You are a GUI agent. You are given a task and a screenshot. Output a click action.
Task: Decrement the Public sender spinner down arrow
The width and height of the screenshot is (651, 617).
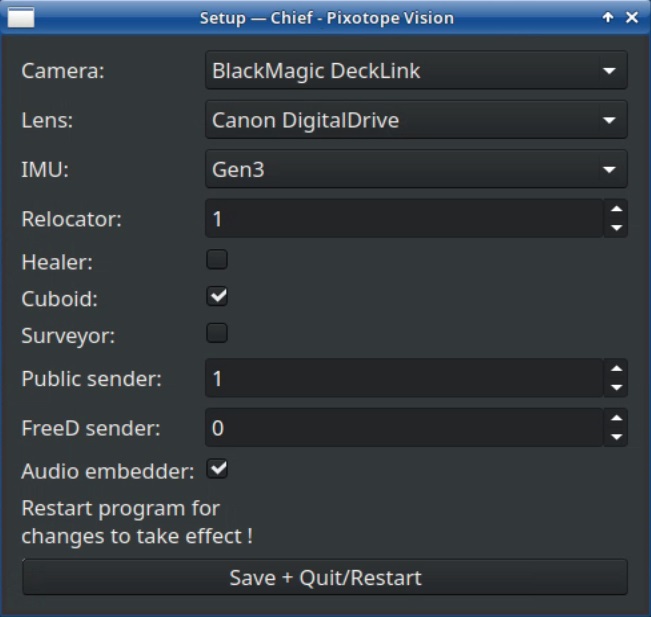coord(616,387)
